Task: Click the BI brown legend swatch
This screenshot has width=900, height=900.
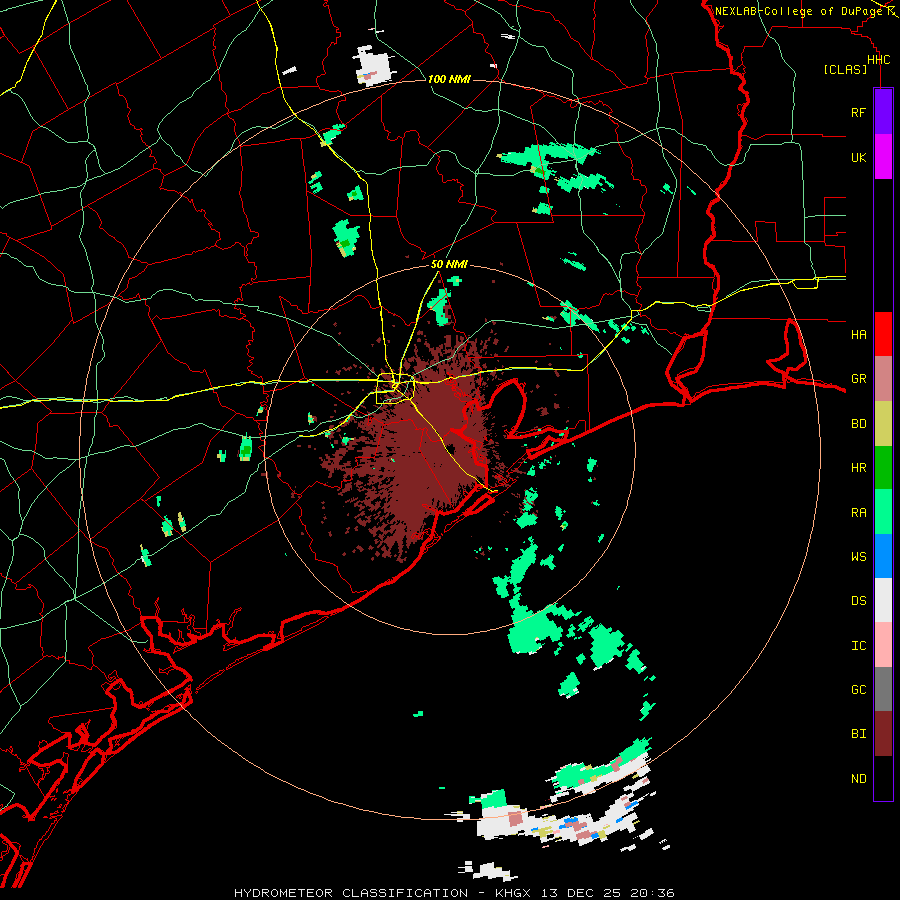Action: 883,734
